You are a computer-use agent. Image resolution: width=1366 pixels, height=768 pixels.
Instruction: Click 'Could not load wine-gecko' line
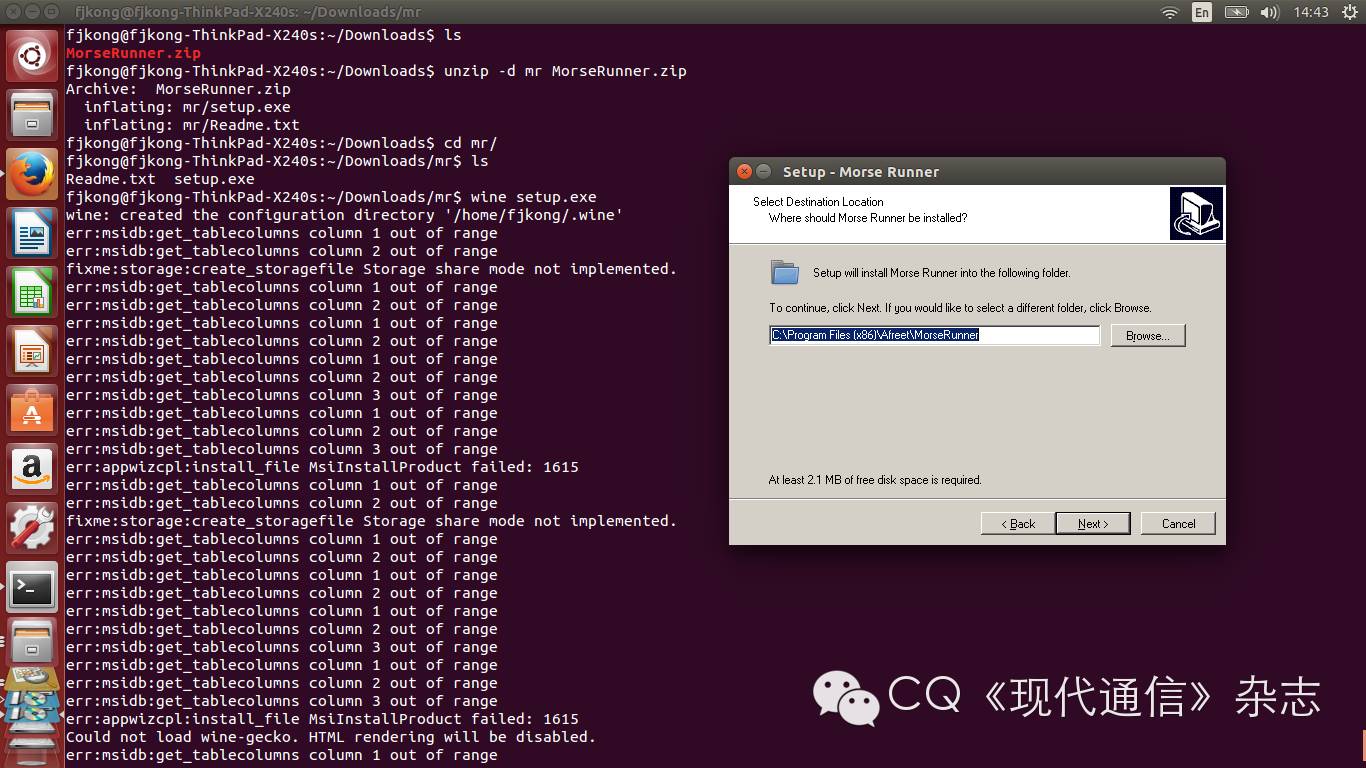pos(330,737)
